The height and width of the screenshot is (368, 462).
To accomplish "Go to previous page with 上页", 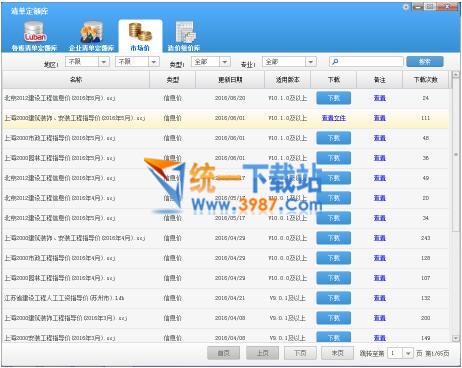I will [262, 353].
